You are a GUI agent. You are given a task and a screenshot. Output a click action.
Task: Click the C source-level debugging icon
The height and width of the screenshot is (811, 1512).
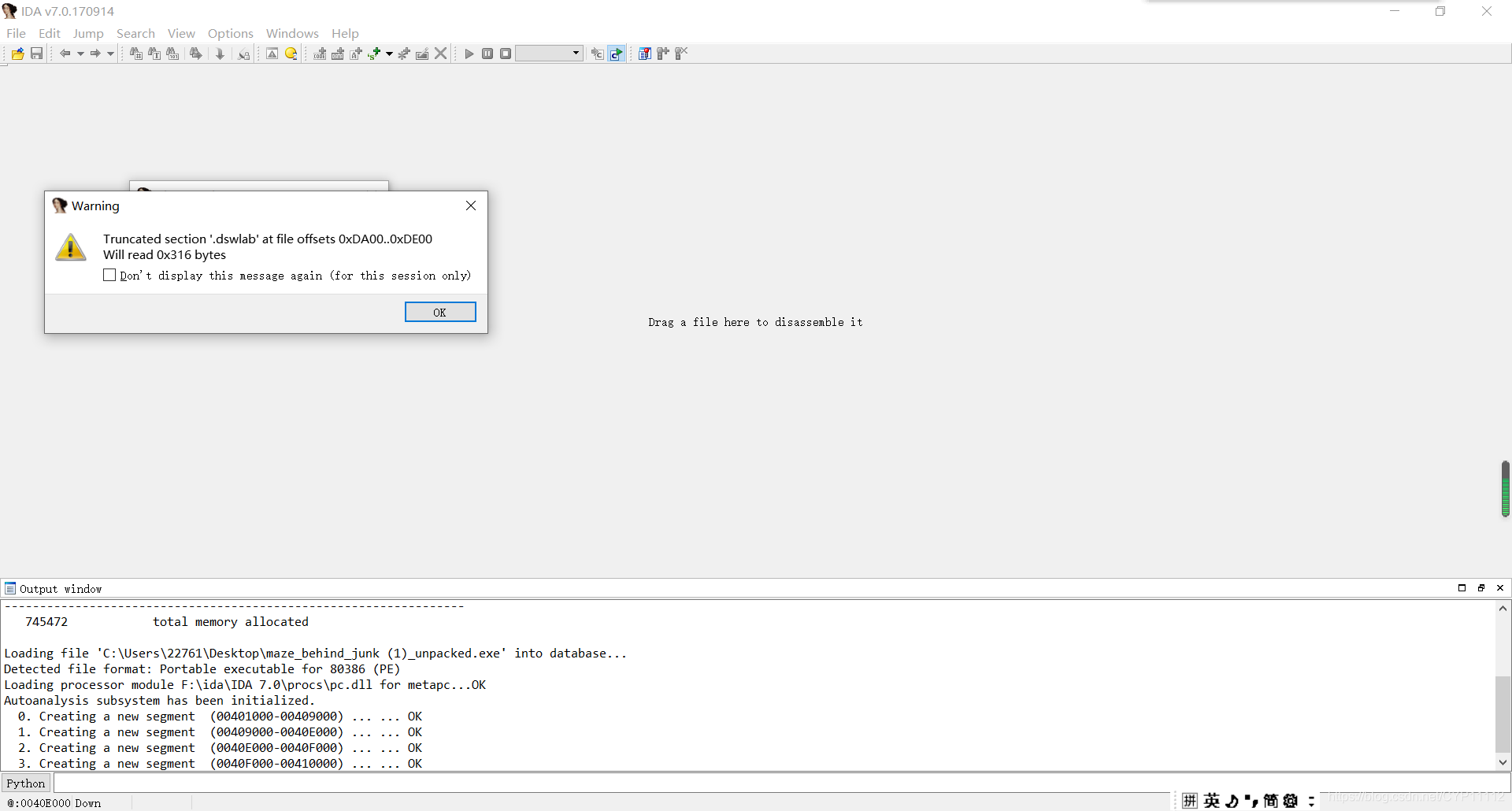pyautogui.click(x=598, y=54)
